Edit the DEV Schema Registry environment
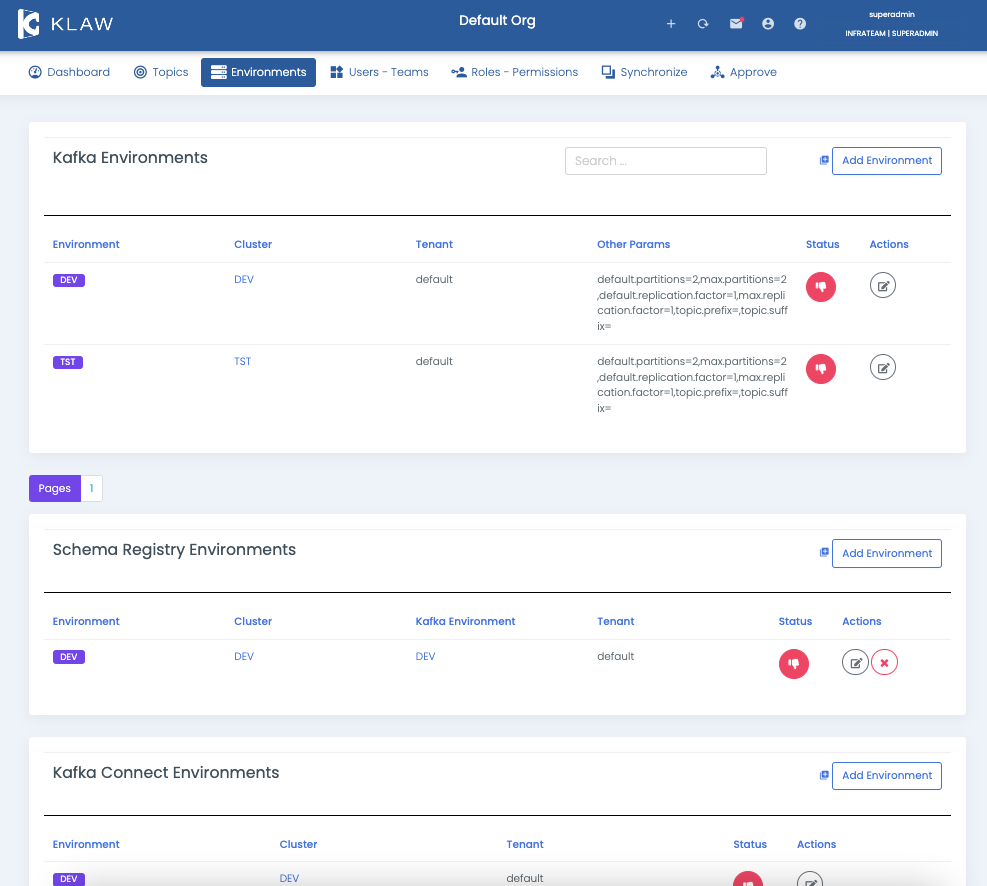This screenshot has height=886, width=987. pos(855,662)
